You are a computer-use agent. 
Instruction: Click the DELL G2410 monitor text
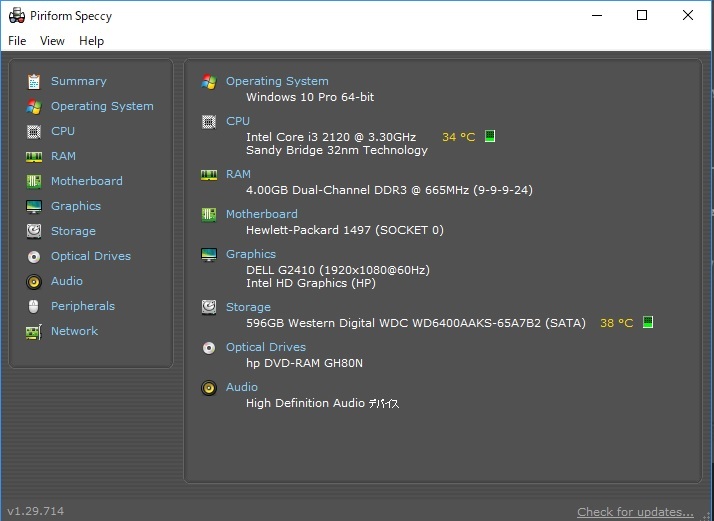pos(338,270)
